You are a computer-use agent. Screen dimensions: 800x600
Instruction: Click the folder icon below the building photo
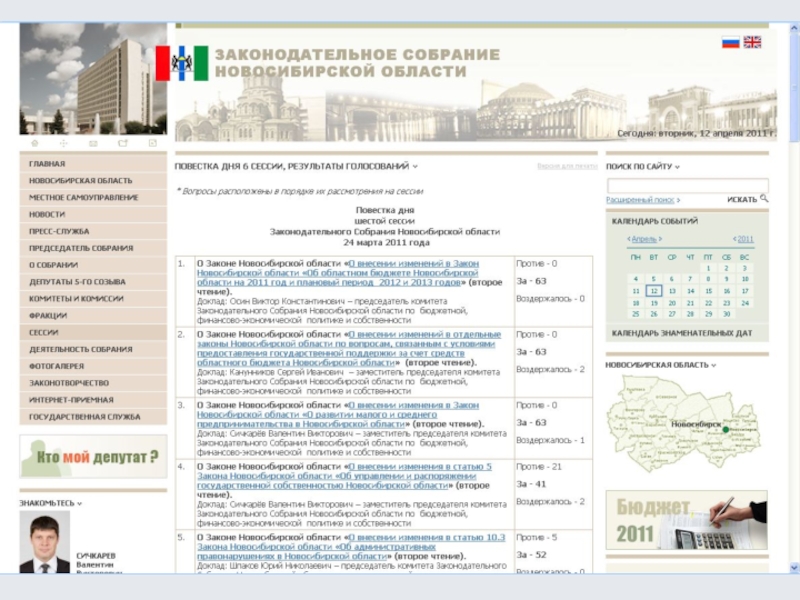point(123,143)
